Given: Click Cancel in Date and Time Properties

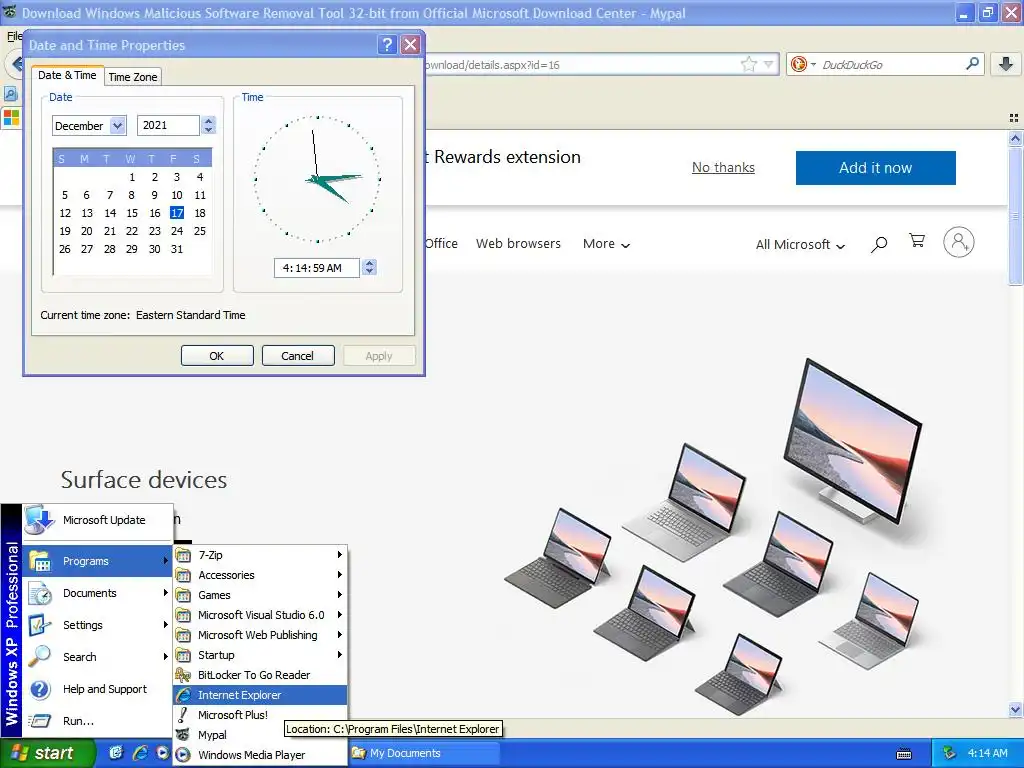Looking at the screenshot, I should pyautogui.click(x=298, y=356).
